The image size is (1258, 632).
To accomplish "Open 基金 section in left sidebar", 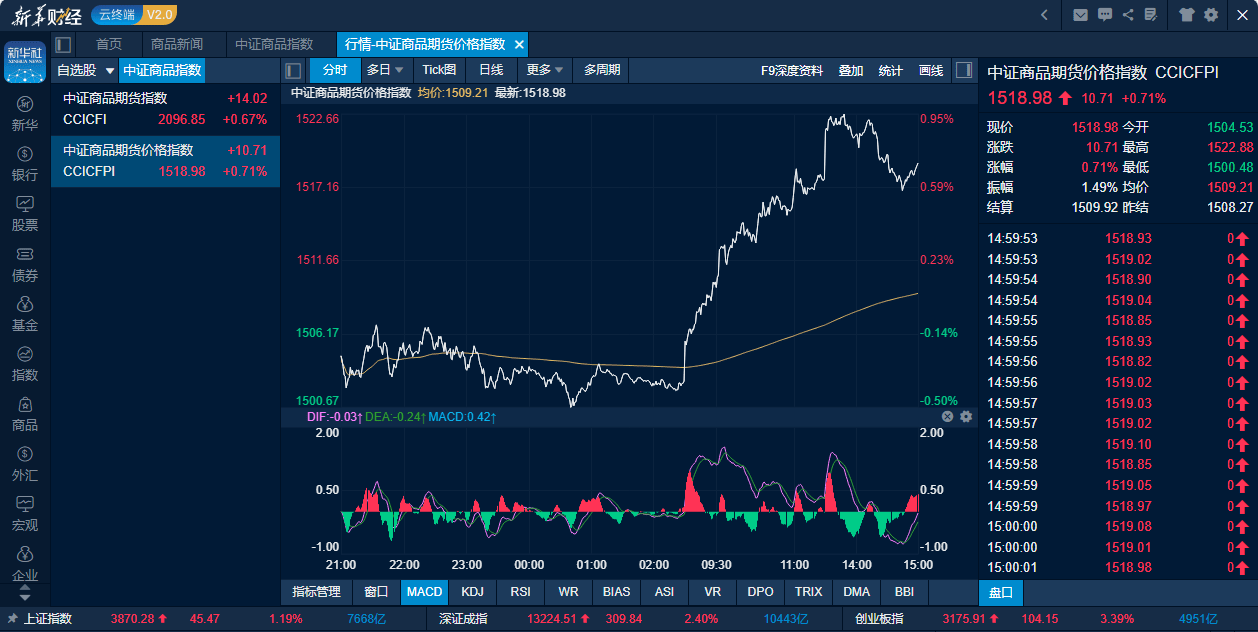I will 25,314.
